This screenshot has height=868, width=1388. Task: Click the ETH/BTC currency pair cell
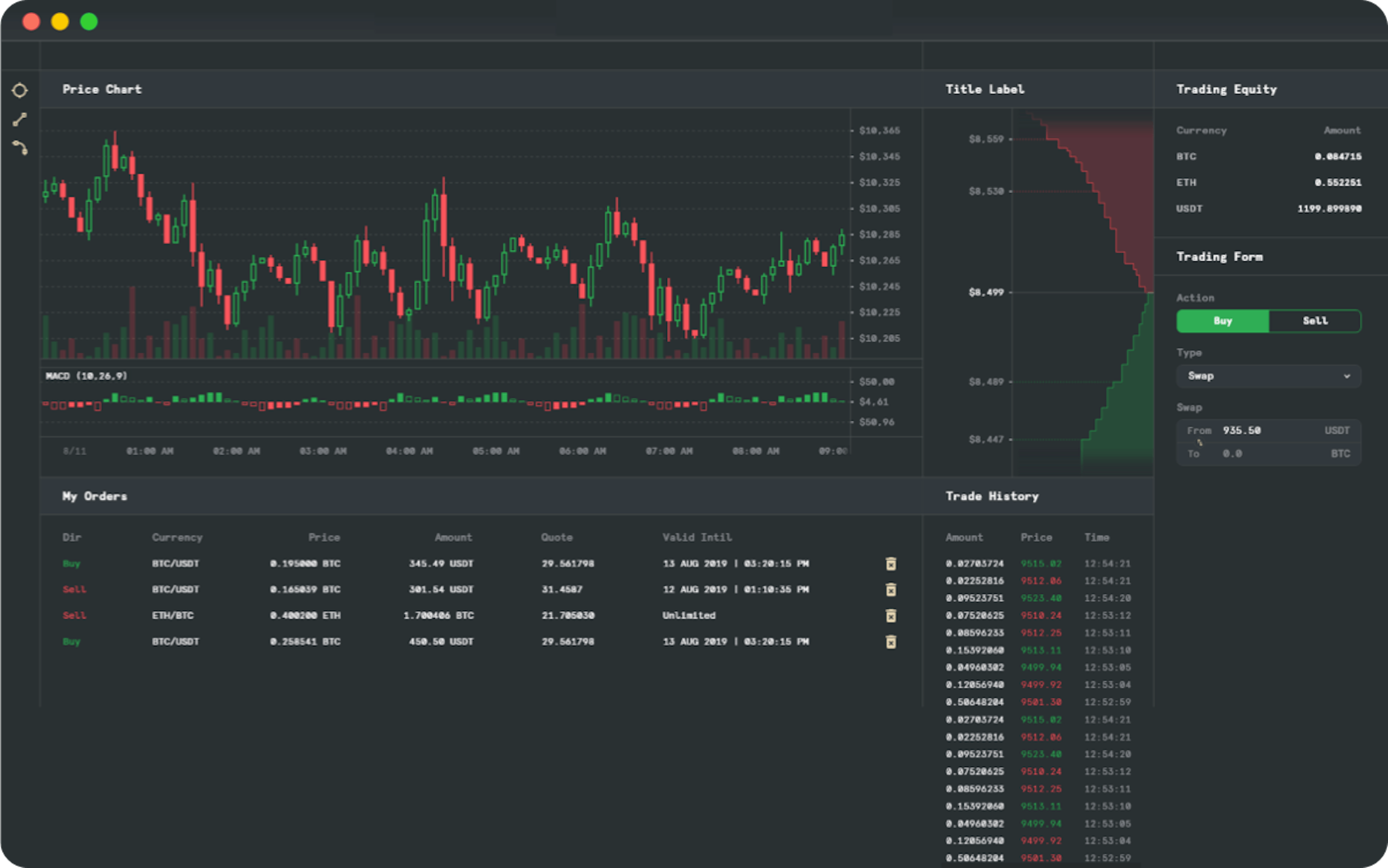tap(172, 615)
